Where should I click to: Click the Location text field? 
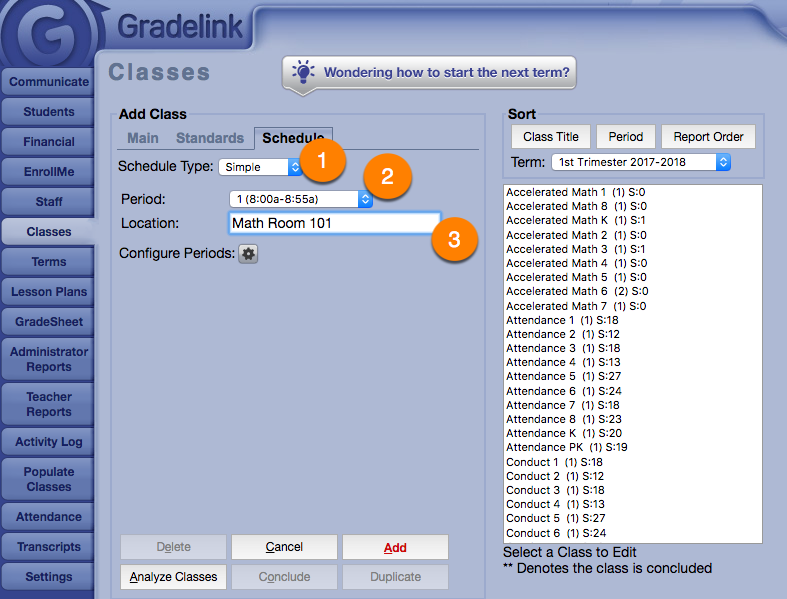[x=334, y=223]
